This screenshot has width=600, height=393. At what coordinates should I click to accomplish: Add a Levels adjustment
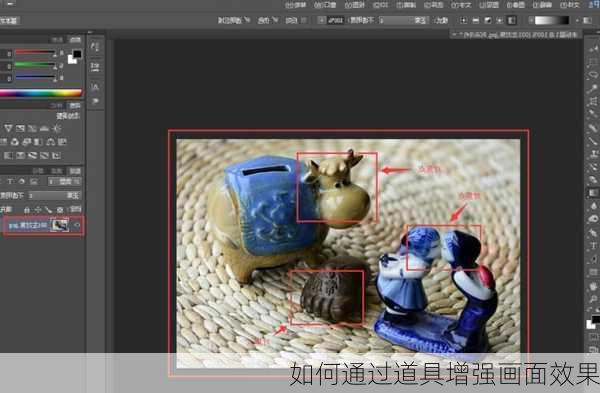pyautogui.click(x=44, y=129)
